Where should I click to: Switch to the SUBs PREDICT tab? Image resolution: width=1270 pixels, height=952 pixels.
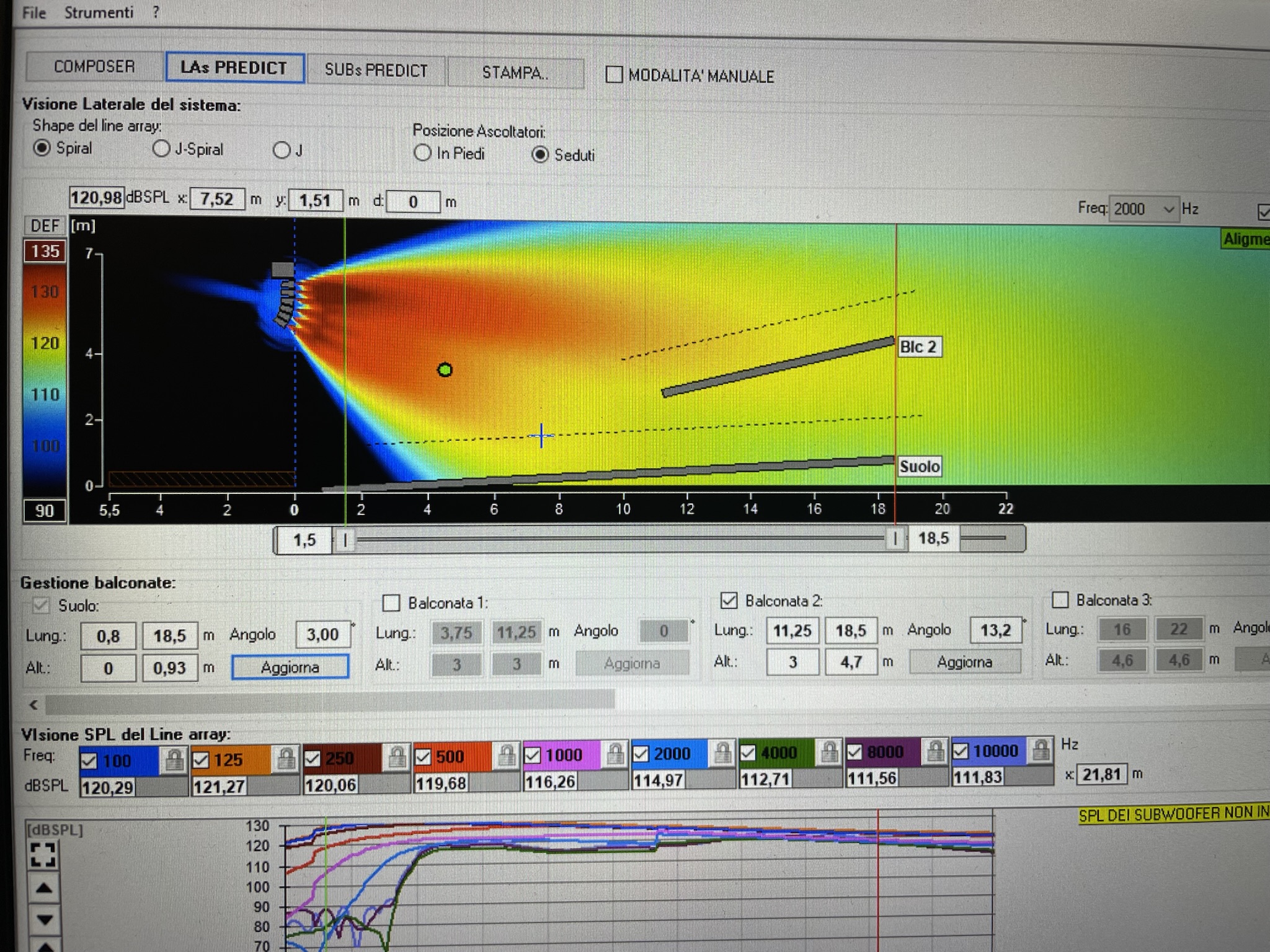(376, 70)
